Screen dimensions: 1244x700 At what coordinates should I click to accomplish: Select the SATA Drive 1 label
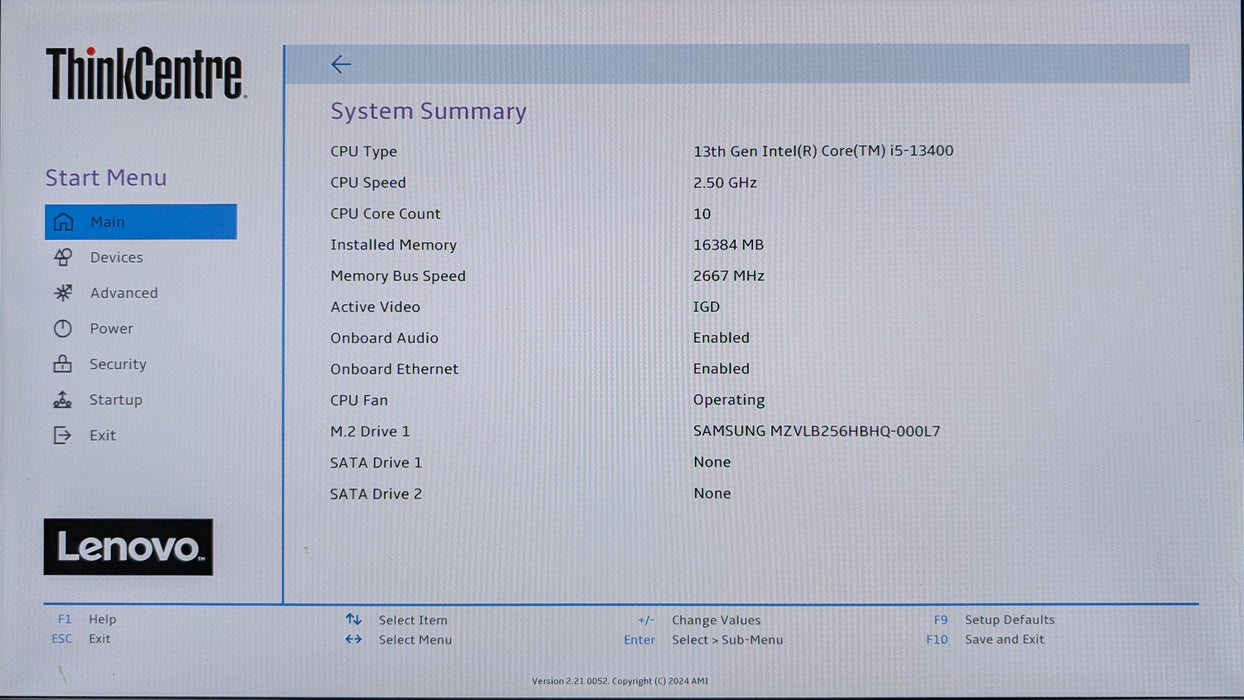pos(376,463)
